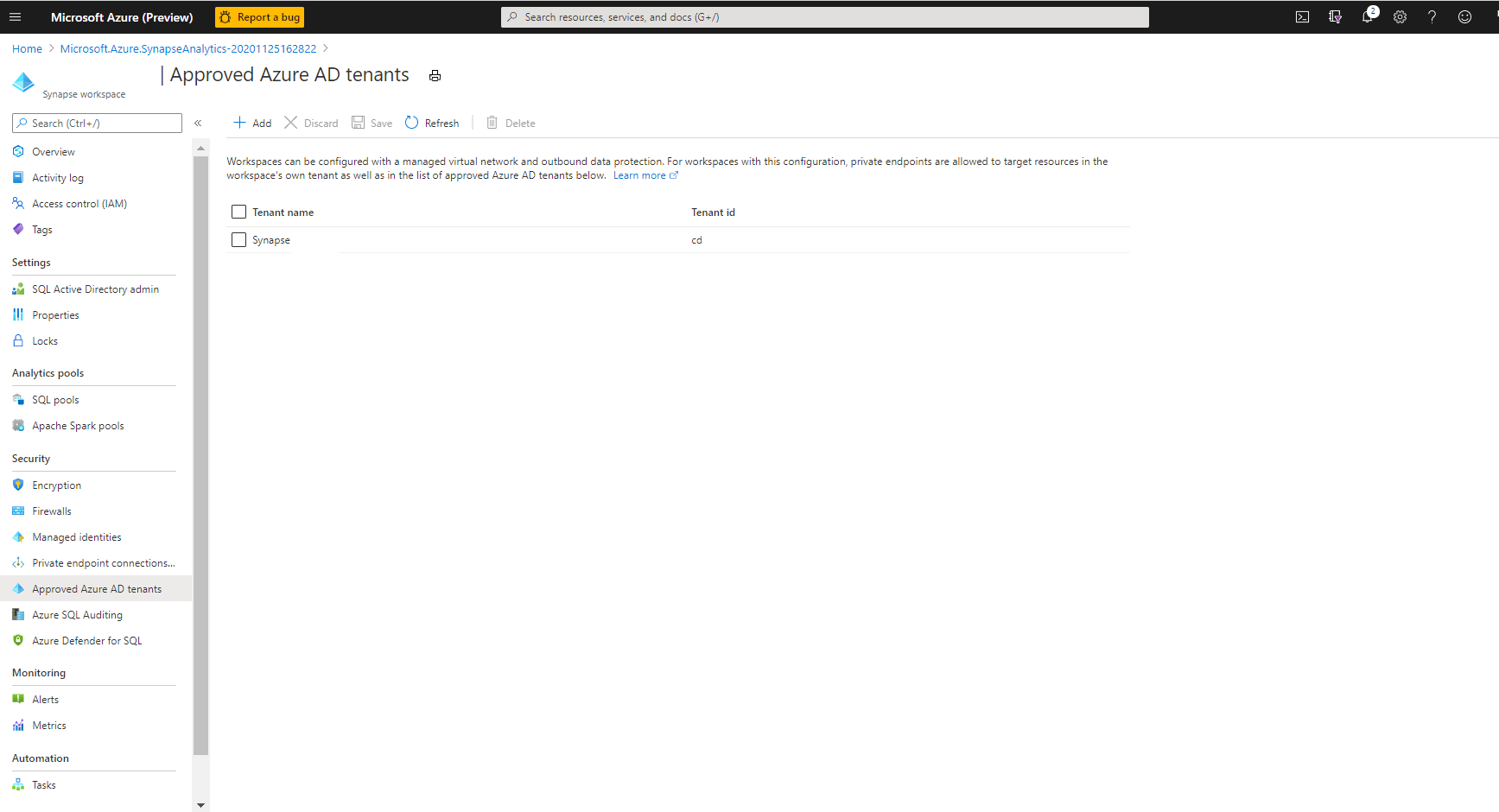
Task: Click the print icon next to page title
Action: (x=435, y=76)
